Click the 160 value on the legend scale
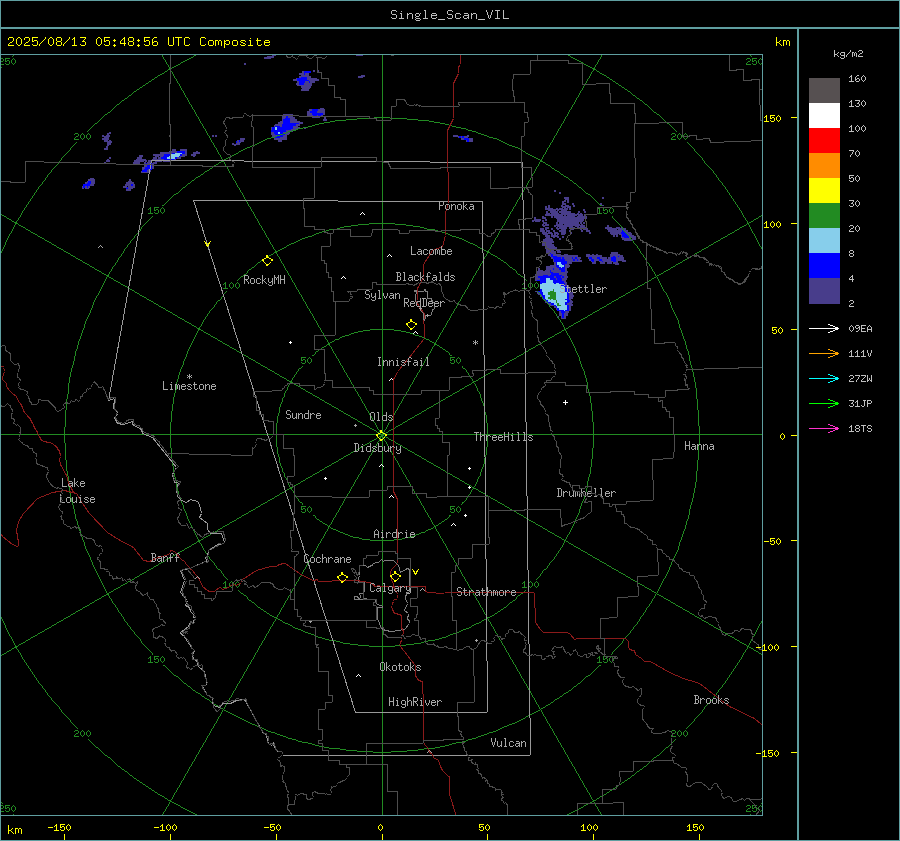 tap(857, 79)
